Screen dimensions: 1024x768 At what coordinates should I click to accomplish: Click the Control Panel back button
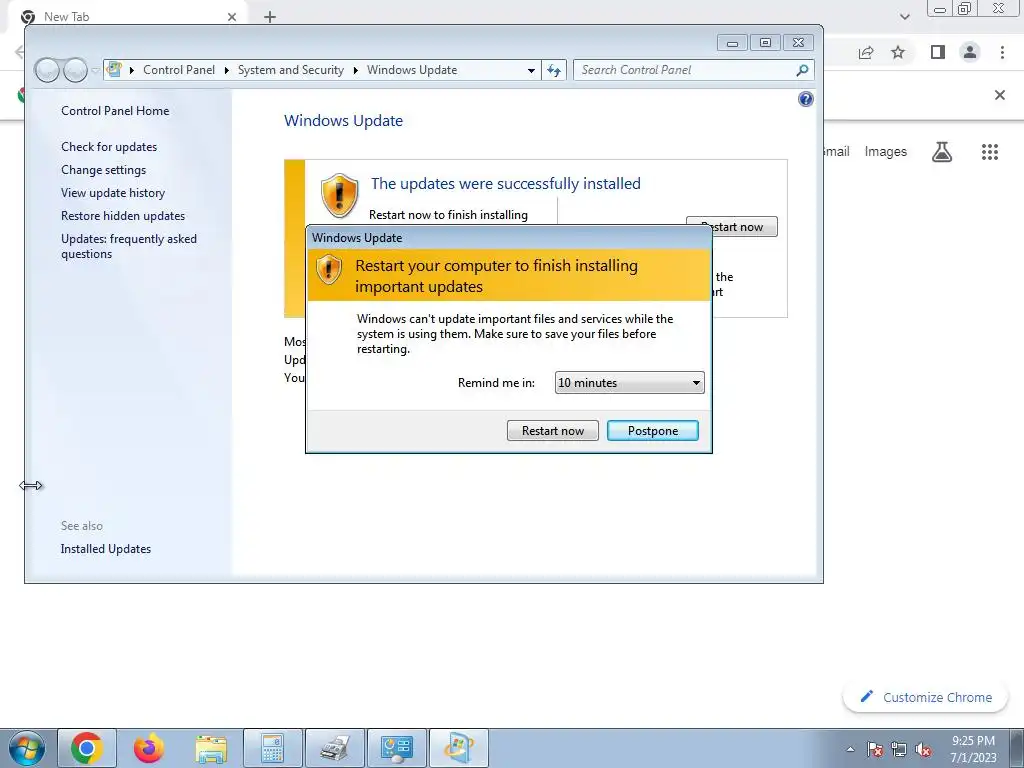(x=48, y=70)
